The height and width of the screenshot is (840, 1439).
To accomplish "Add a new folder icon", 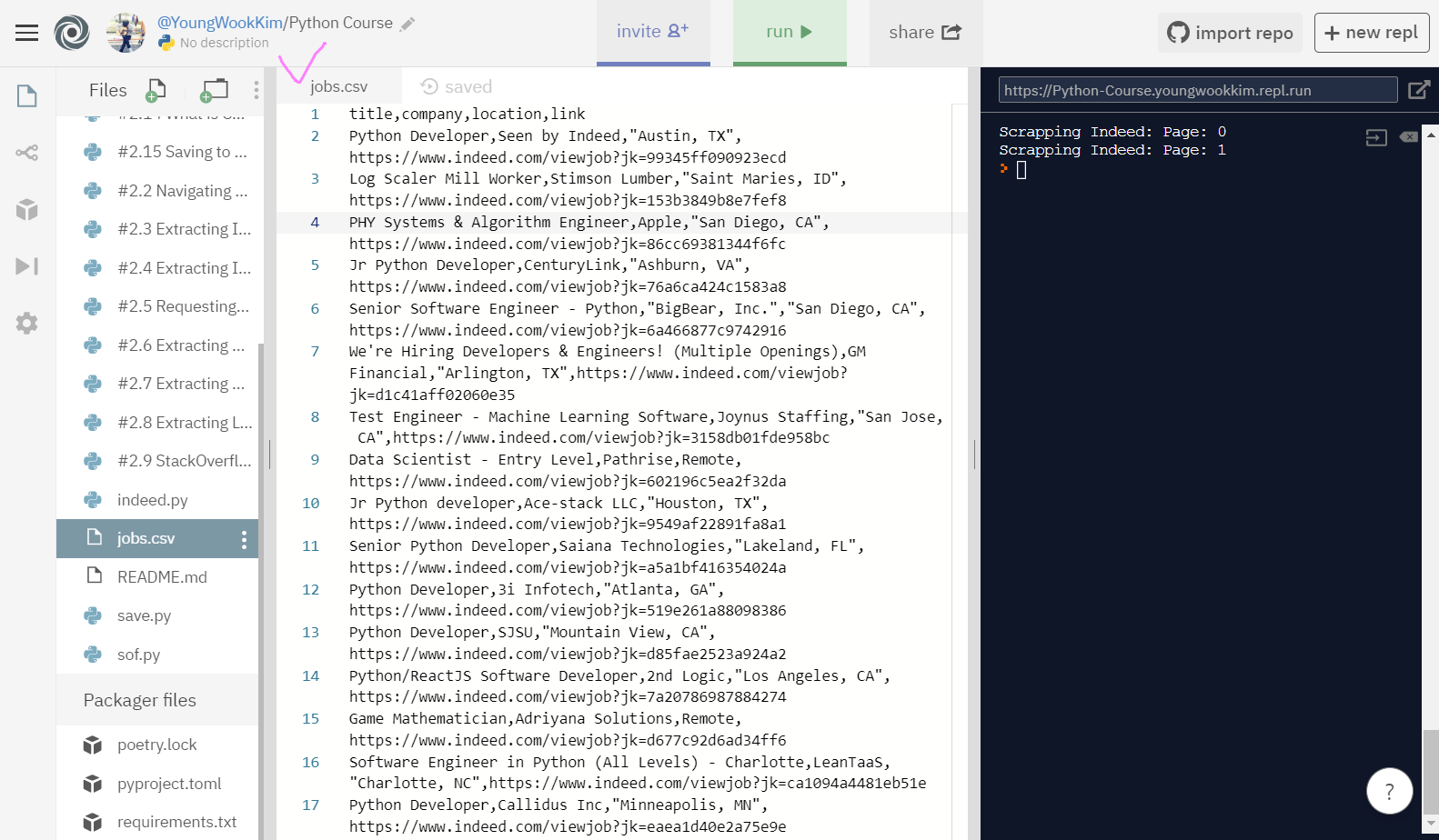I will click(x=215, y=90).
